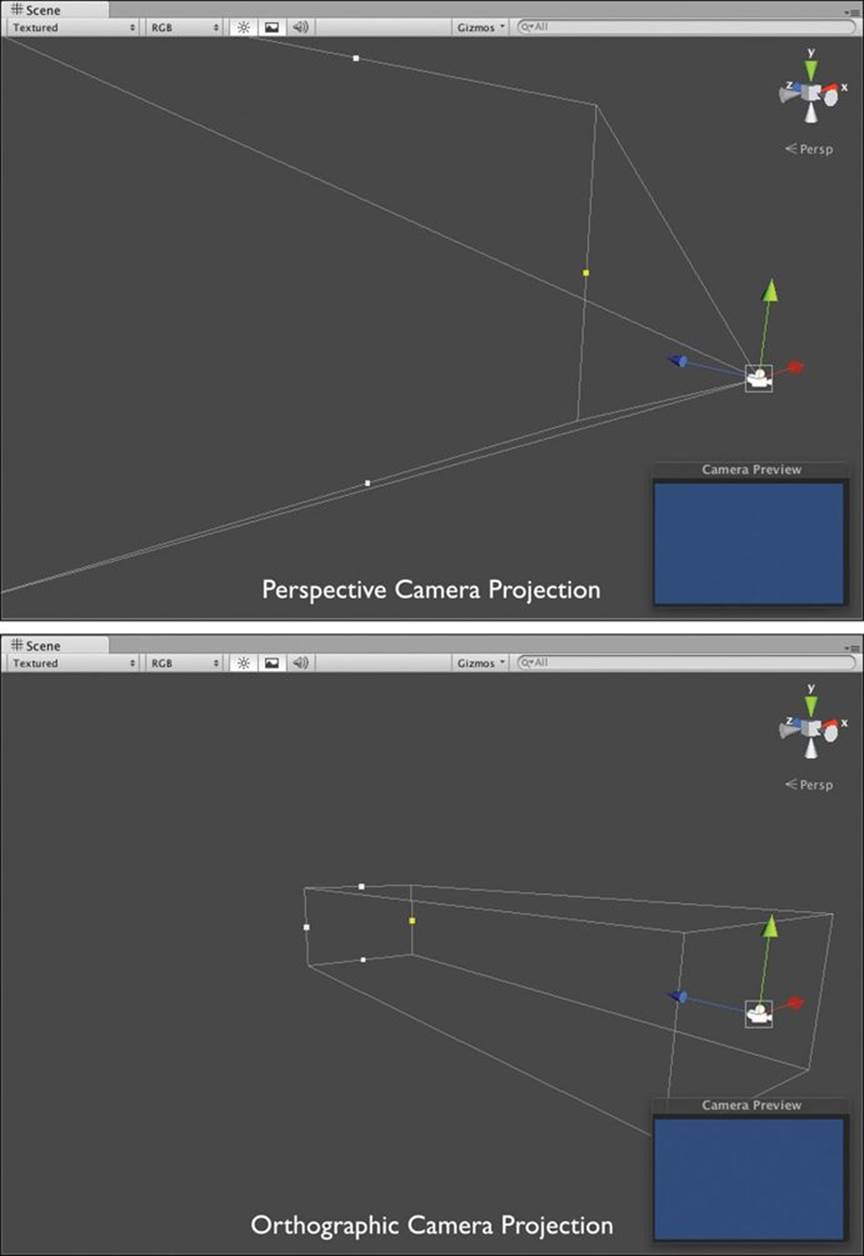Click the Persp label under top orientation gizmo

coord(810,149)
